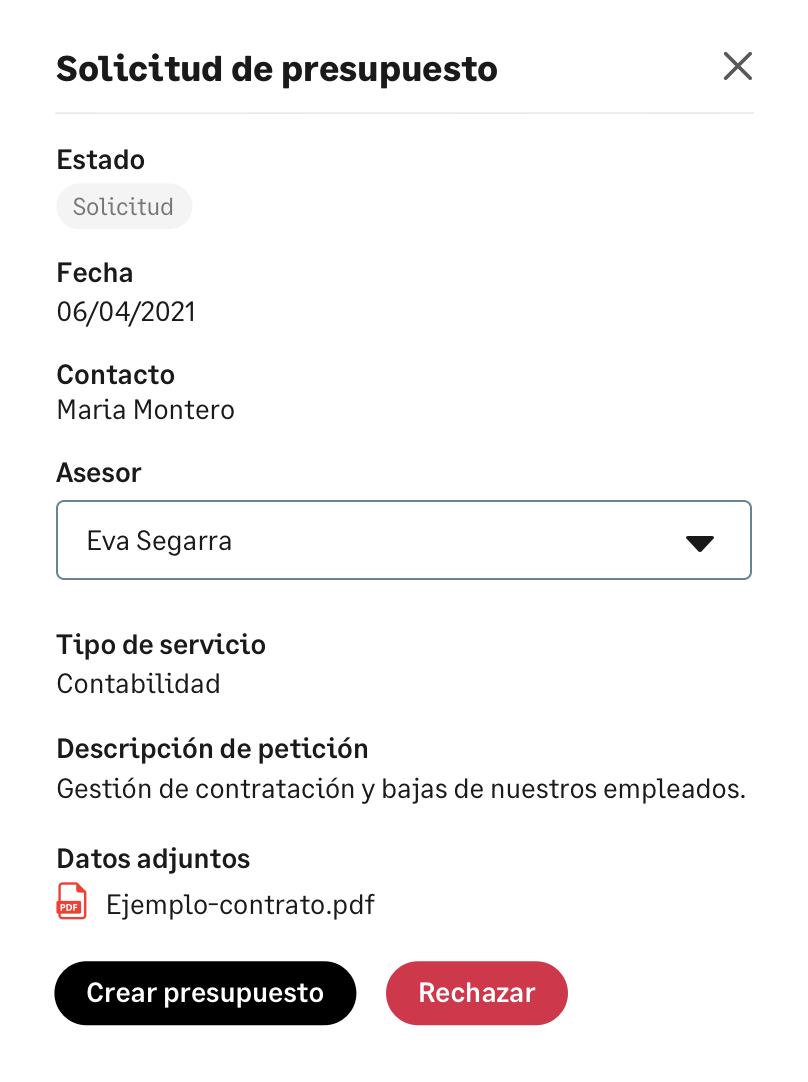Select the date 06/04/2021
Image resolution: width=808 pixels, height=1082 pixels.
click(x=126, y=312)
